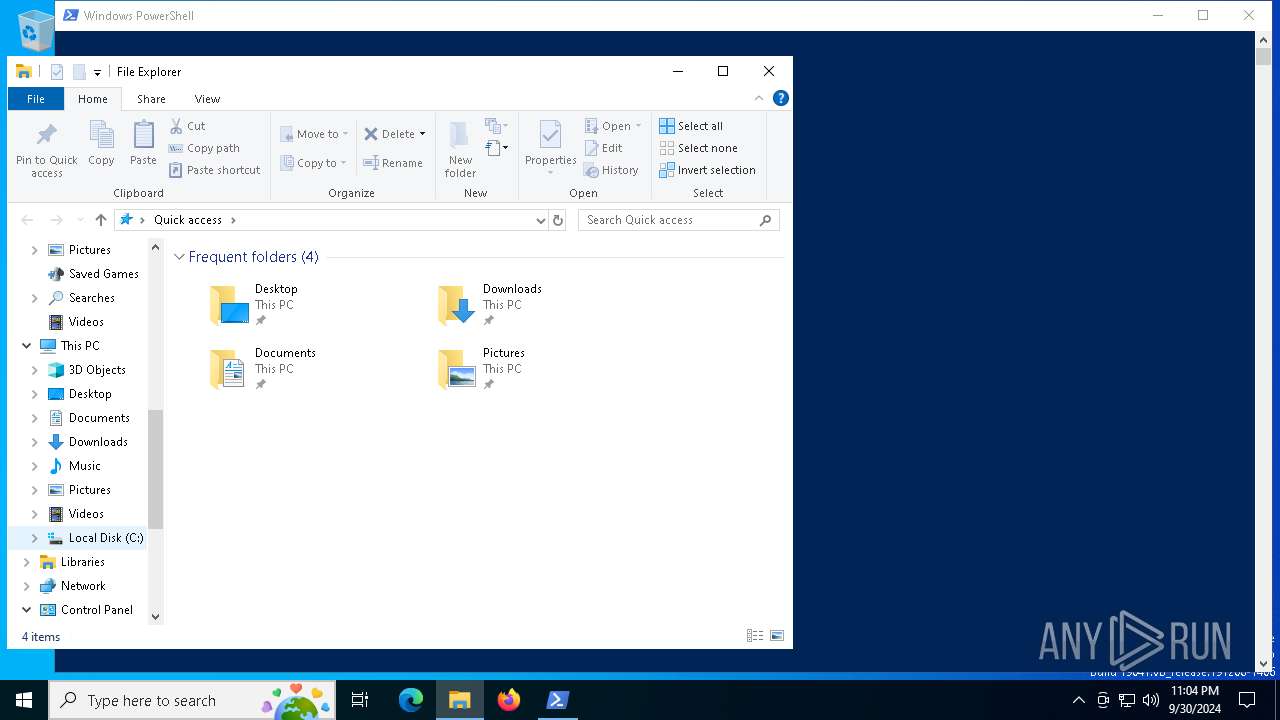Open address bar history dropdown

tap(540, 220)
